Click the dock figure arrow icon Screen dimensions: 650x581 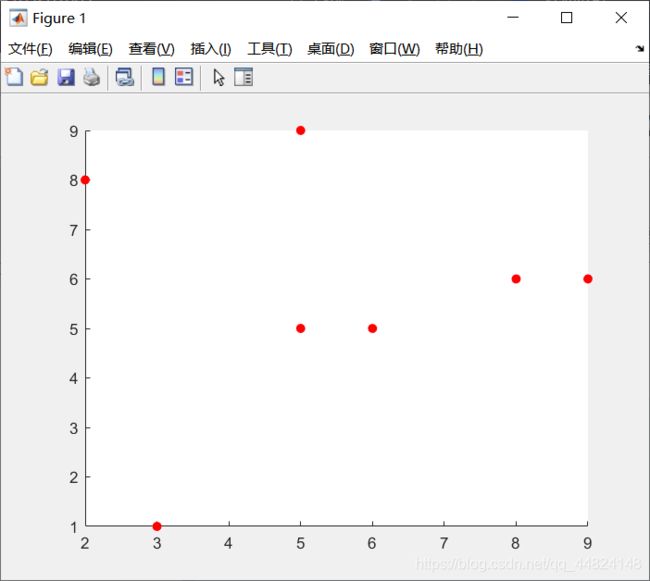[x=640, y=48]
